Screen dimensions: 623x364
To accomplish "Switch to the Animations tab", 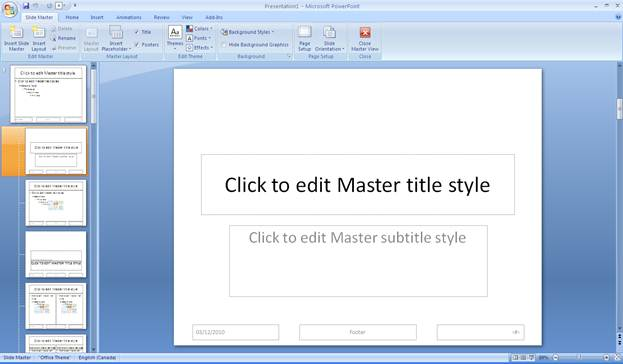I will pos(129,17).
